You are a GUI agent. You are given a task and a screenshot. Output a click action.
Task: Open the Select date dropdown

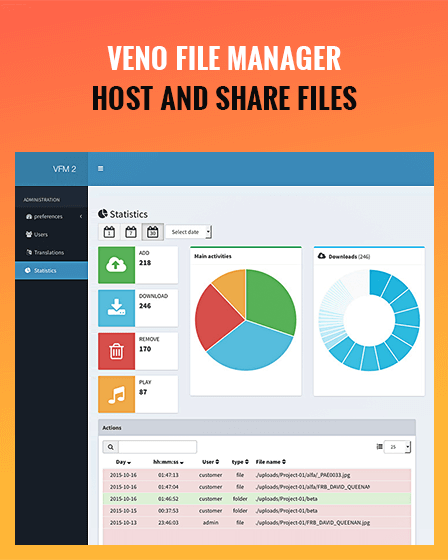click(x=189, y=232)
